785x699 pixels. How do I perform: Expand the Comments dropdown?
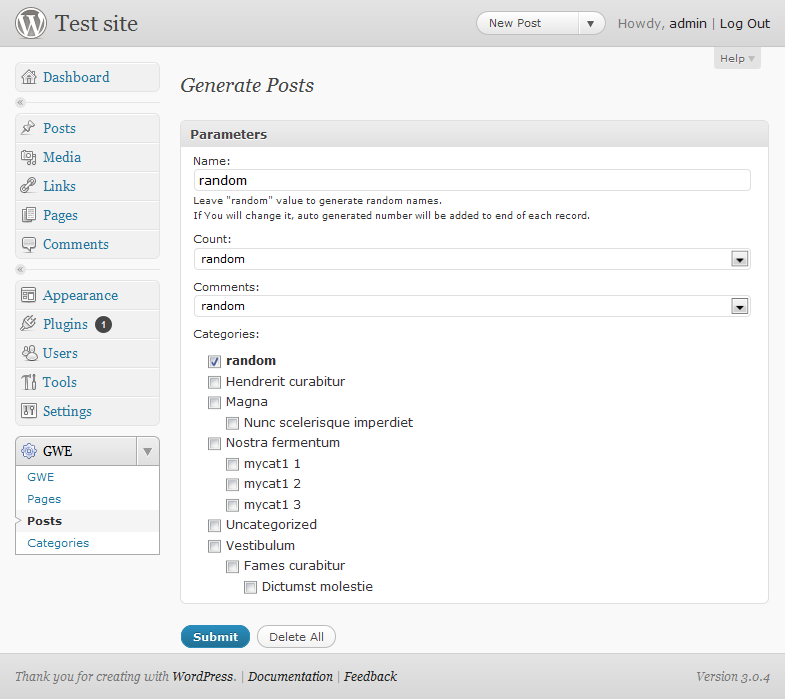click(x=472, y=306)
